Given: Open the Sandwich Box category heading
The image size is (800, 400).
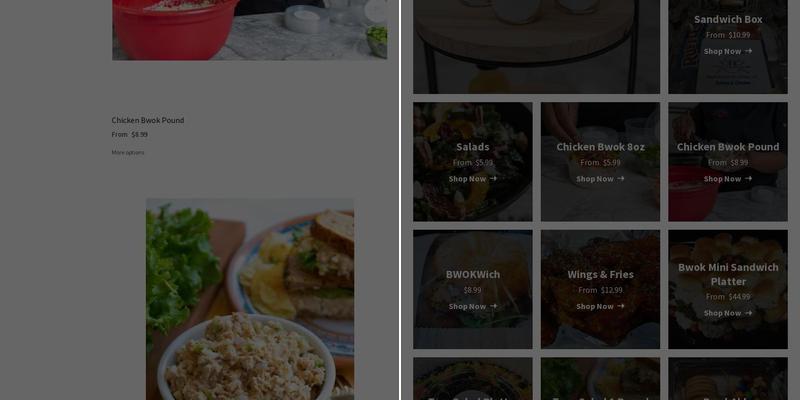Looking at the screenshot, I should point(728,19).
